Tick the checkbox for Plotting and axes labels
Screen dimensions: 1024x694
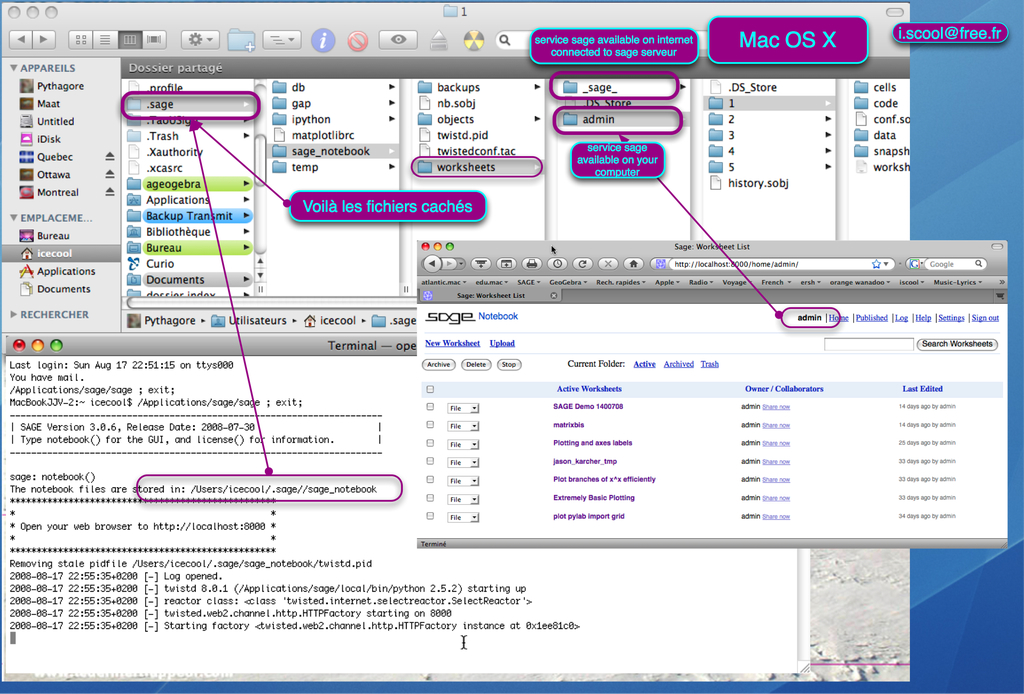(x=430, y=443)
